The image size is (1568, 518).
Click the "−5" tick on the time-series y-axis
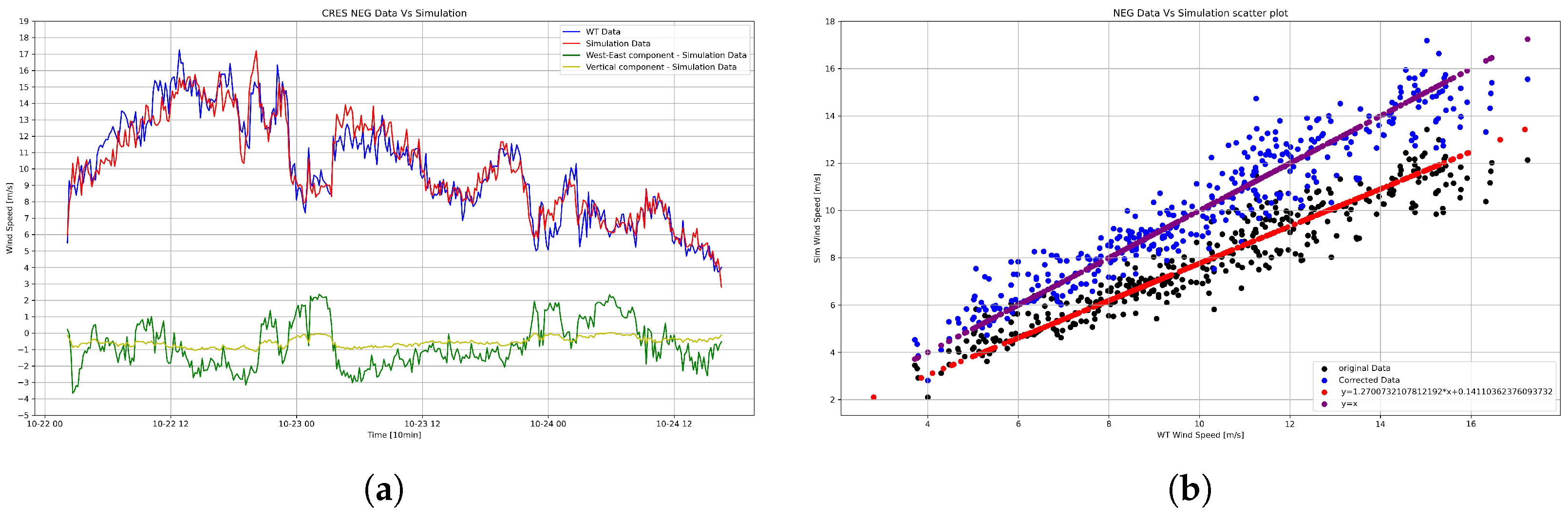[x=23, y=415]
